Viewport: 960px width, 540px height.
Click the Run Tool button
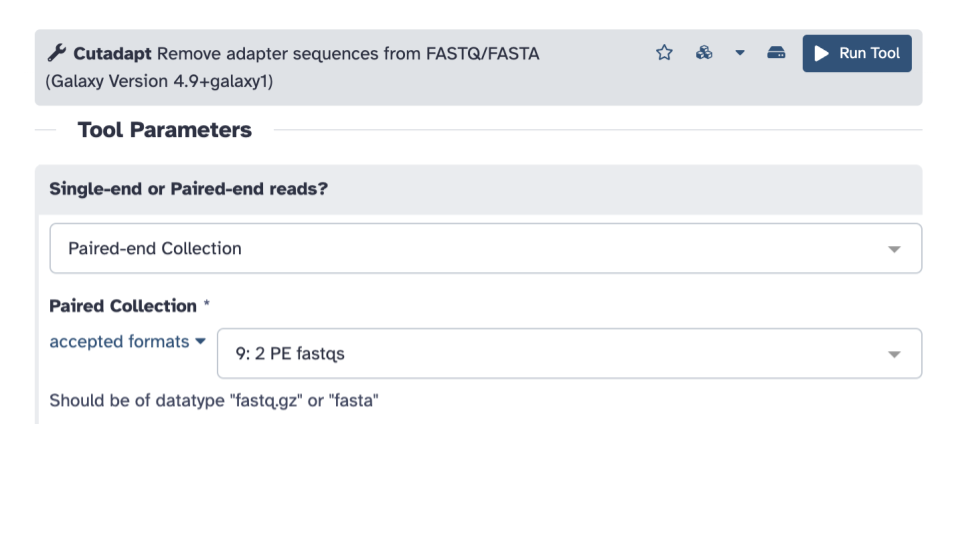coord(857,53)
